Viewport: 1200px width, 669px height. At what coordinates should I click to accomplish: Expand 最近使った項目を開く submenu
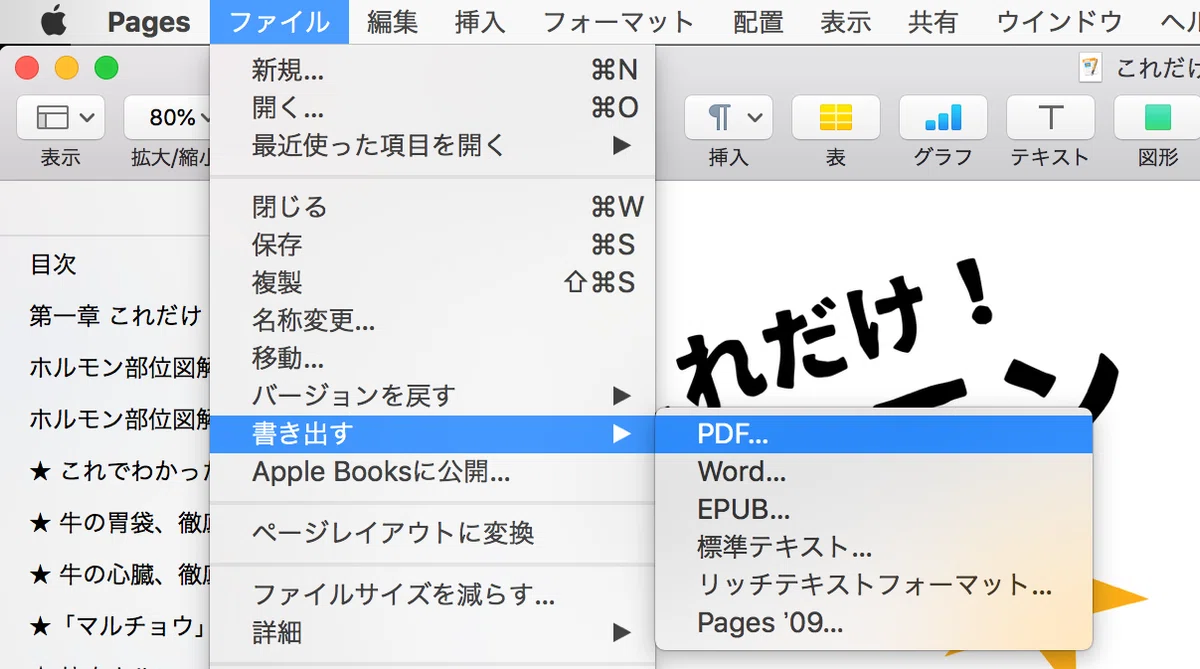tap(433, 145)
